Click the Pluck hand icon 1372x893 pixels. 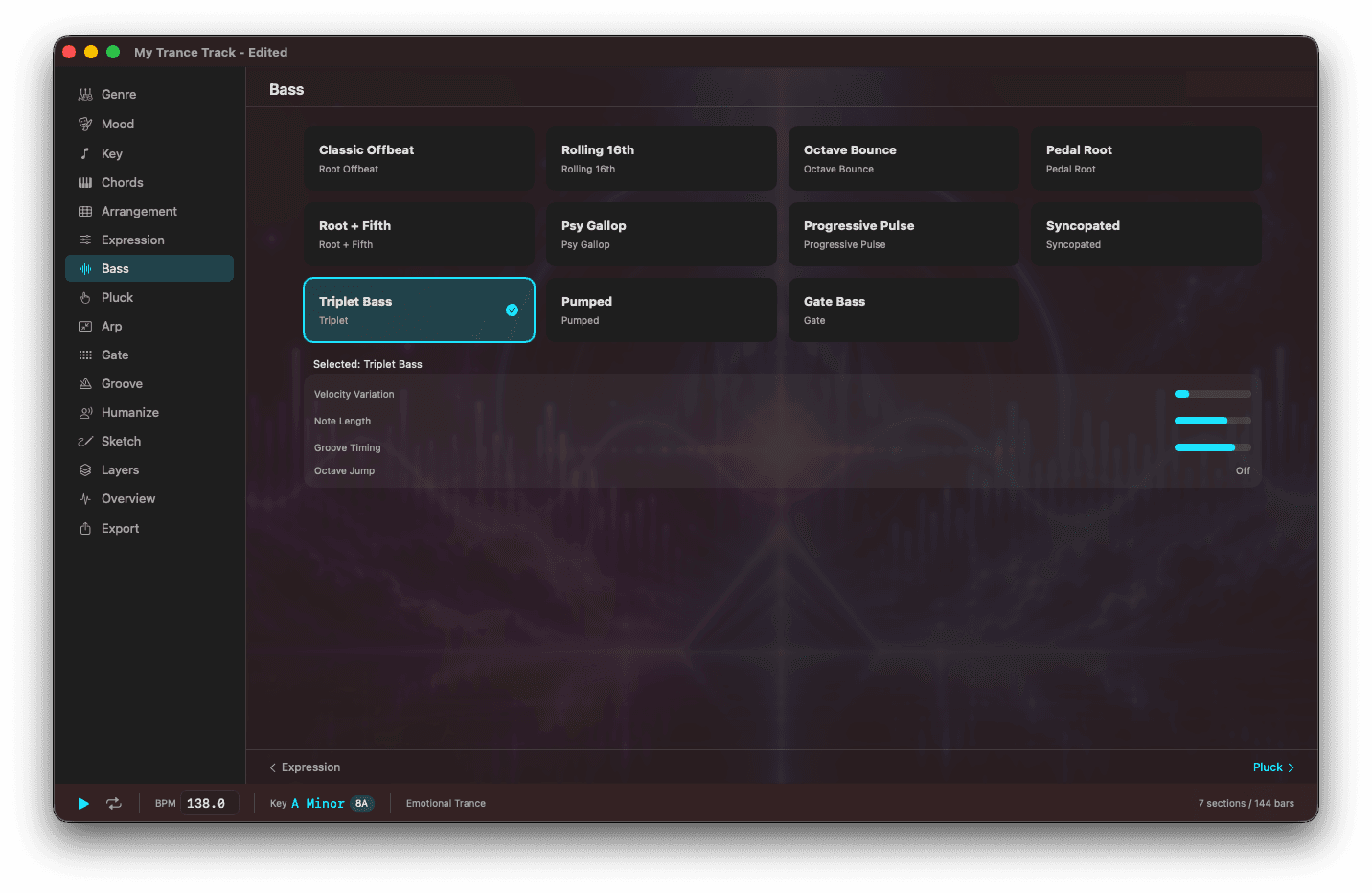point(85,298)
